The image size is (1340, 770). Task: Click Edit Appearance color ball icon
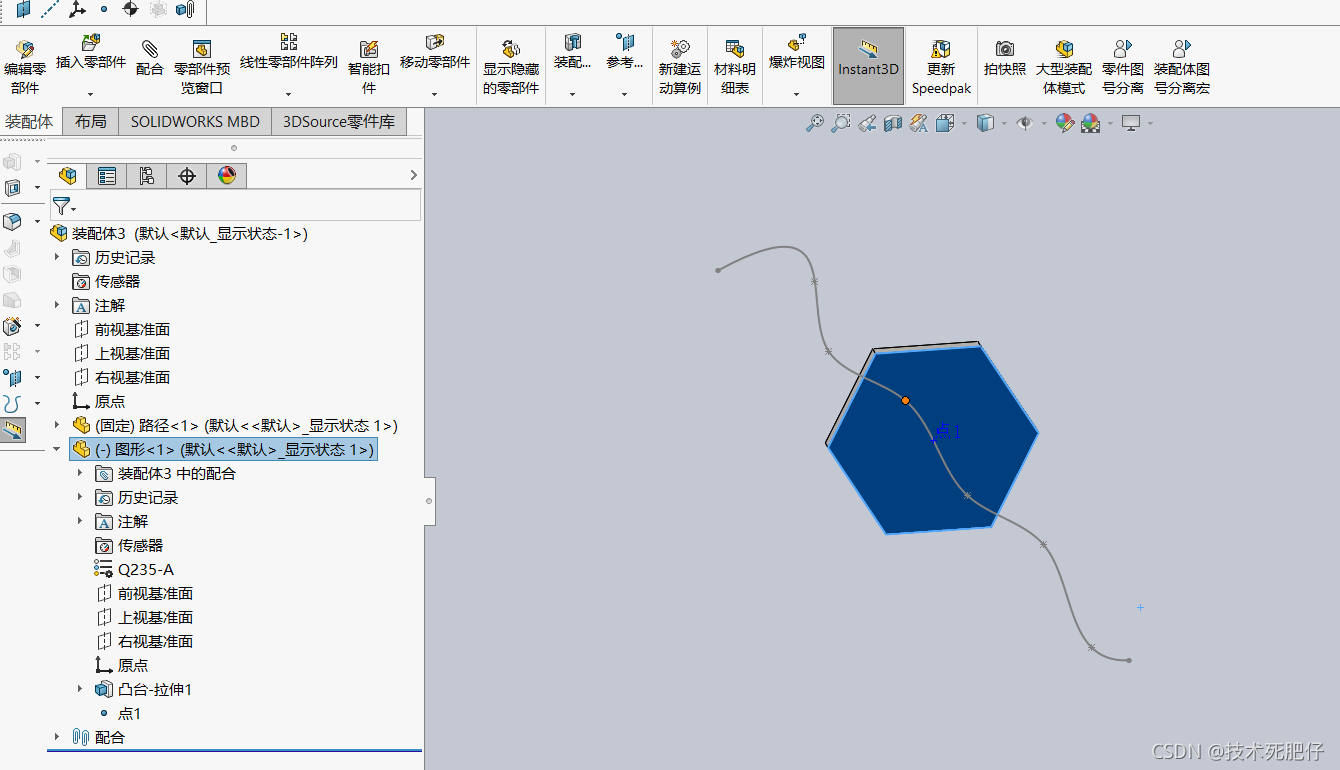[1065, 123]
